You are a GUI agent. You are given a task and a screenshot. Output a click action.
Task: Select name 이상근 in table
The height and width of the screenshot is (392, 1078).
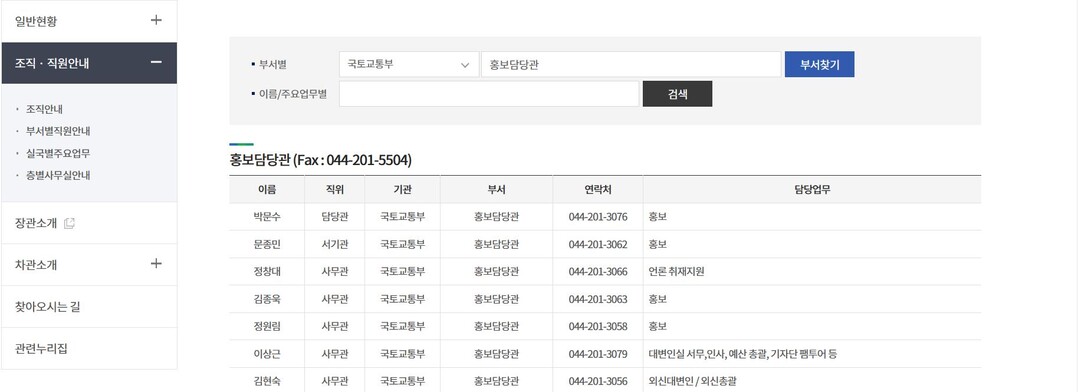(267, 354)
